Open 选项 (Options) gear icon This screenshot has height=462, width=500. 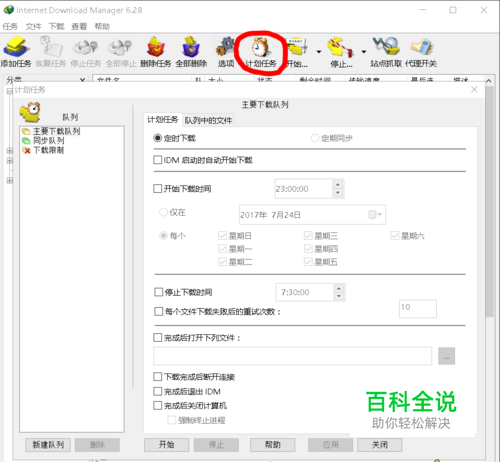point(226,52)
